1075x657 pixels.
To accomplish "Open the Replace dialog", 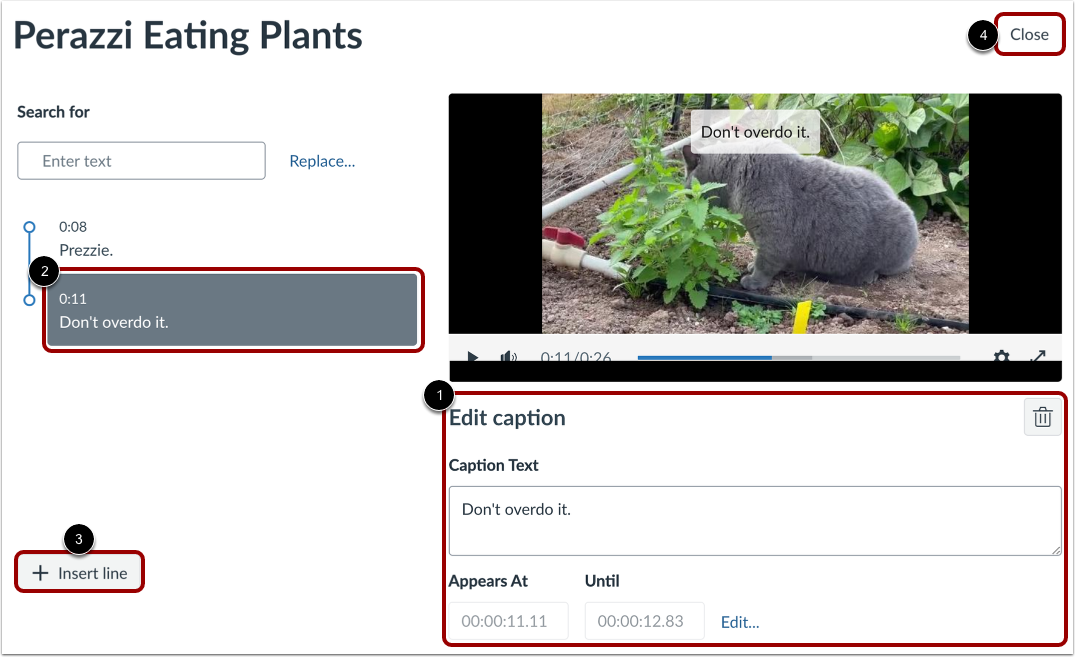I will [322, 160].
